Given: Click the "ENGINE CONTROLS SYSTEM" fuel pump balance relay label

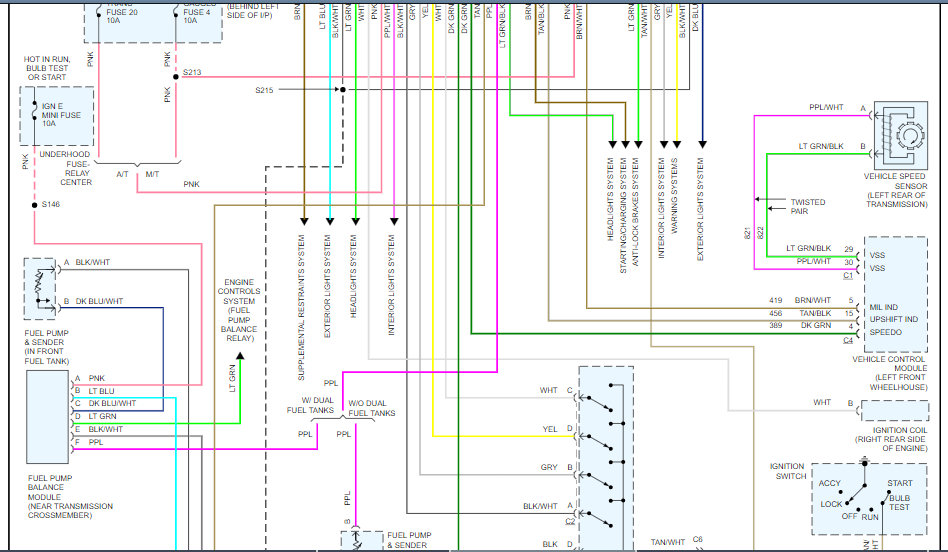Looking at the screenshot, I should [x=239, y=310].
